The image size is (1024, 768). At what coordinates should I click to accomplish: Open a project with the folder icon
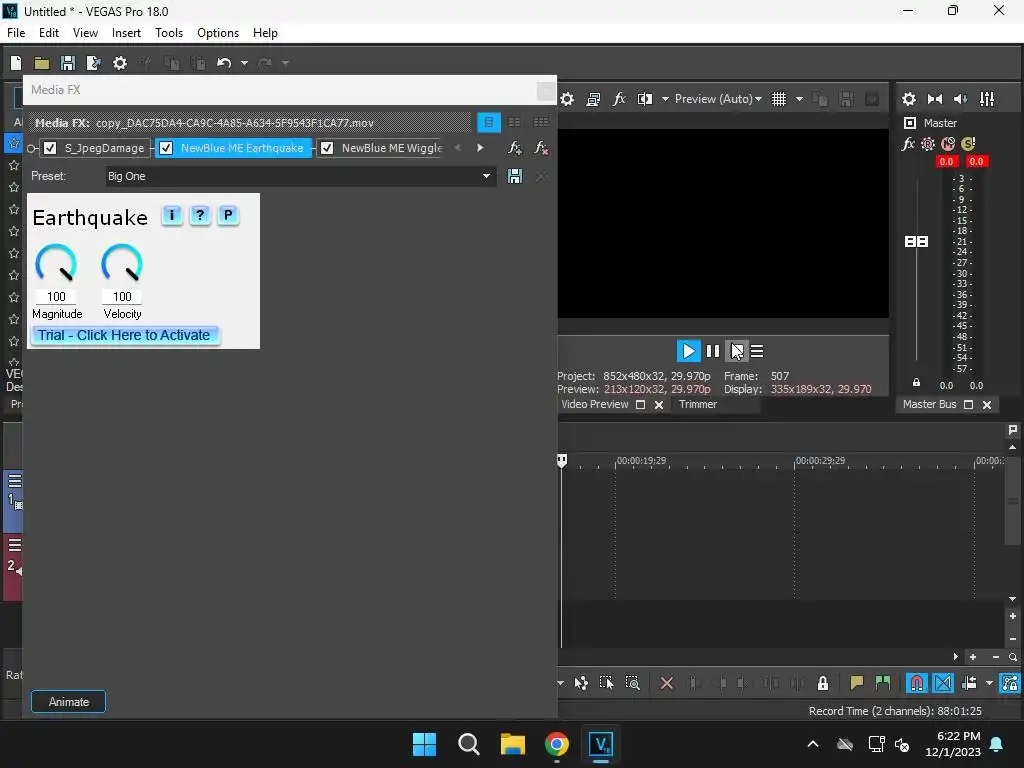coord(42,63)
